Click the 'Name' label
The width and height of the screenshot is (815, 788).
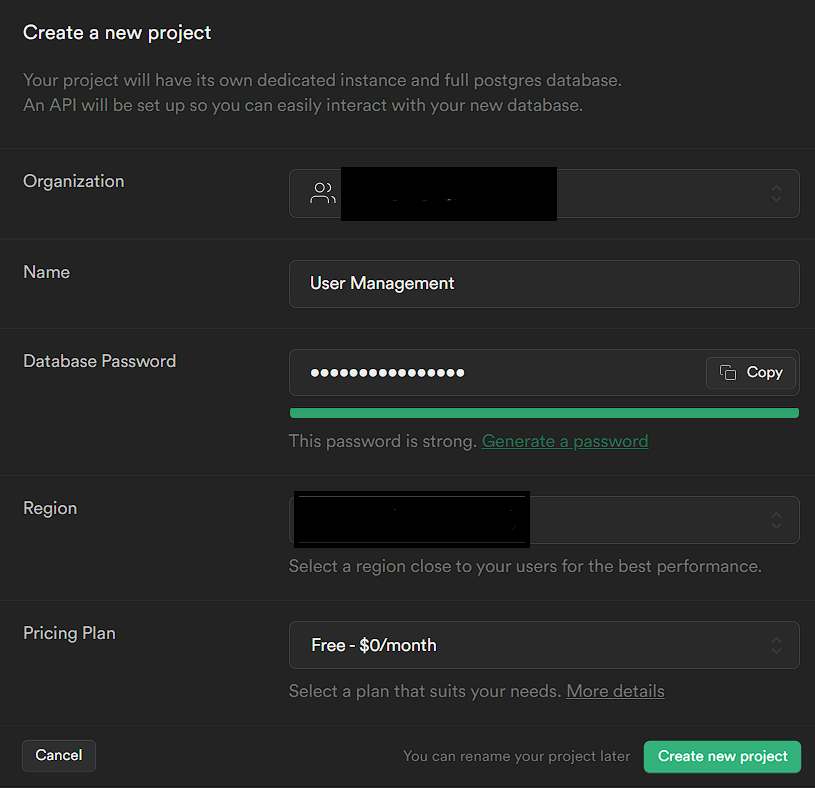pyautogui.click(x=47, y=272)
